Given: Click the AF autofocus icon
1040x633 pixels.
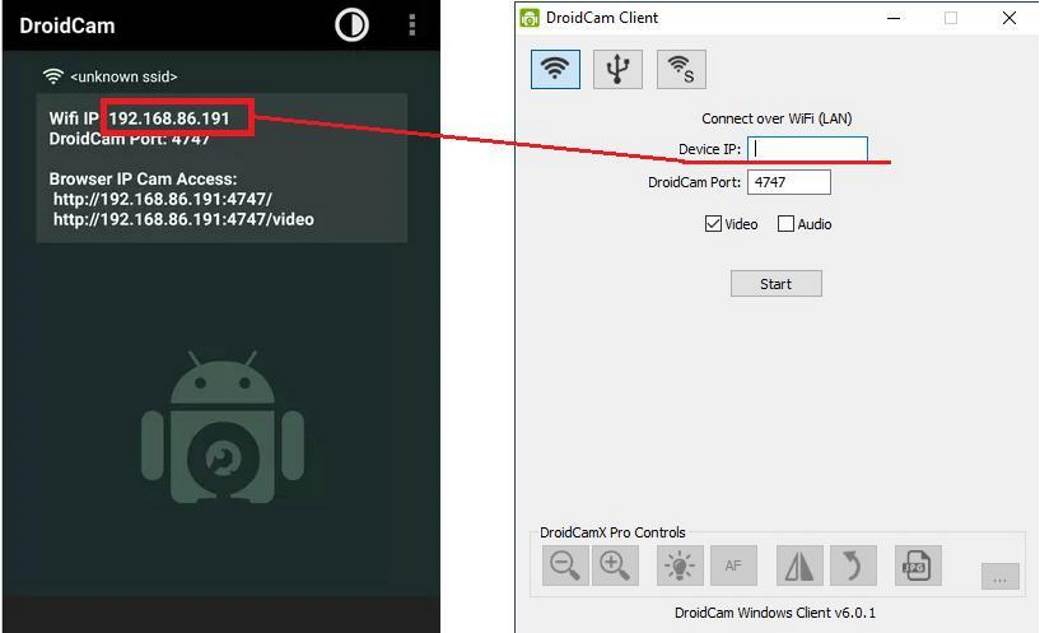Looking at the screenshot, I should coord(734,565).
